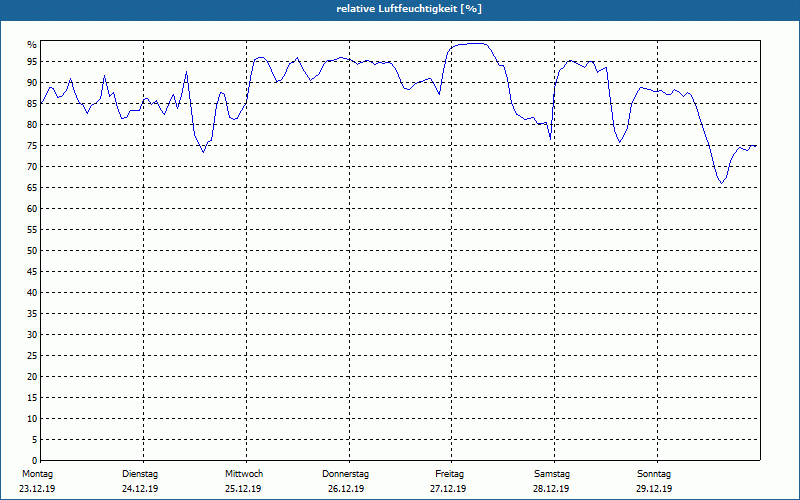Screen dimensions: 800x500
Task: Select the 'Sonntag' day label
Action: [654, 474]
